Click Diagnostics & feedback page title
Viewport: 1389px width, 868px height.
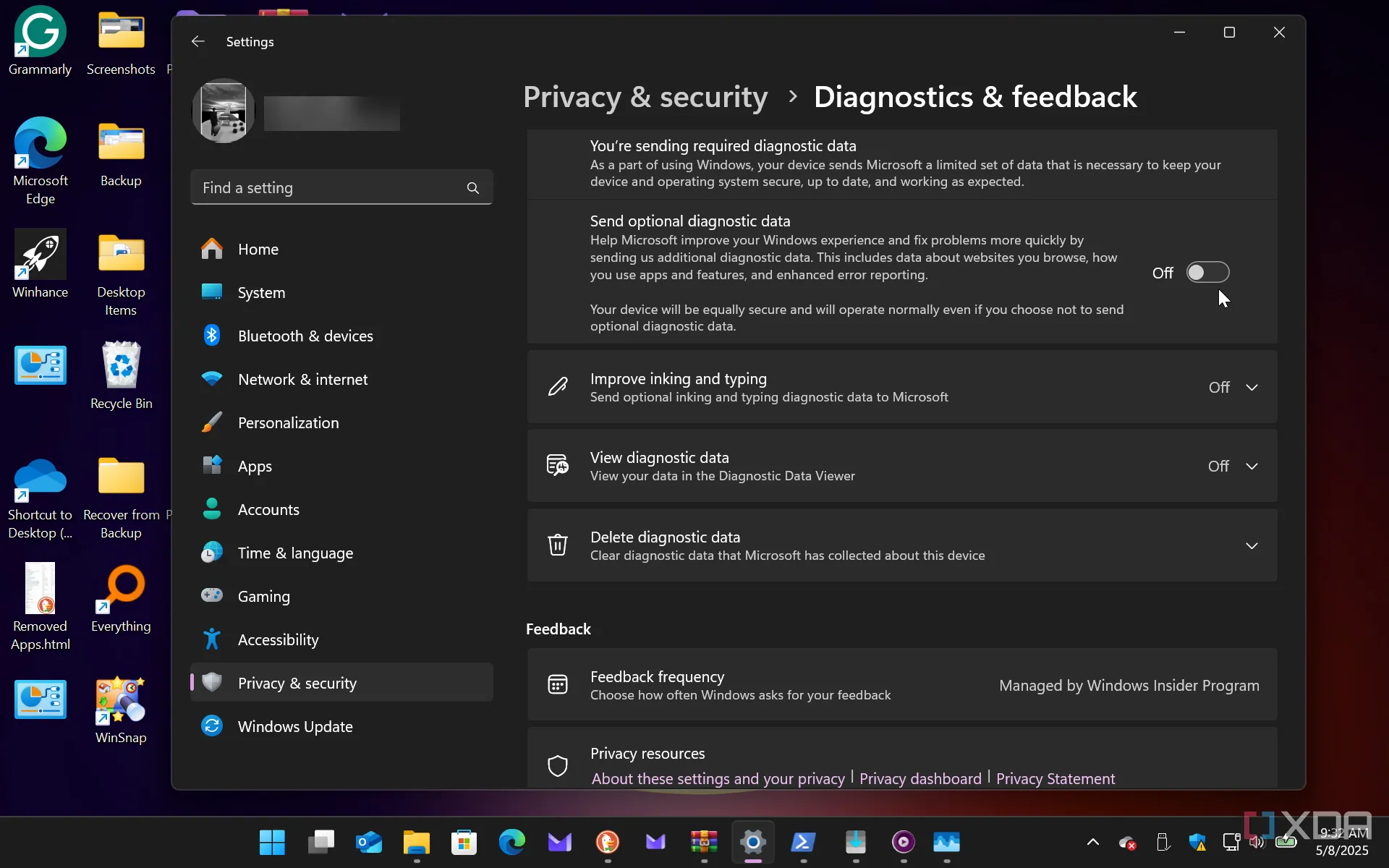click(x=975, y=97)
